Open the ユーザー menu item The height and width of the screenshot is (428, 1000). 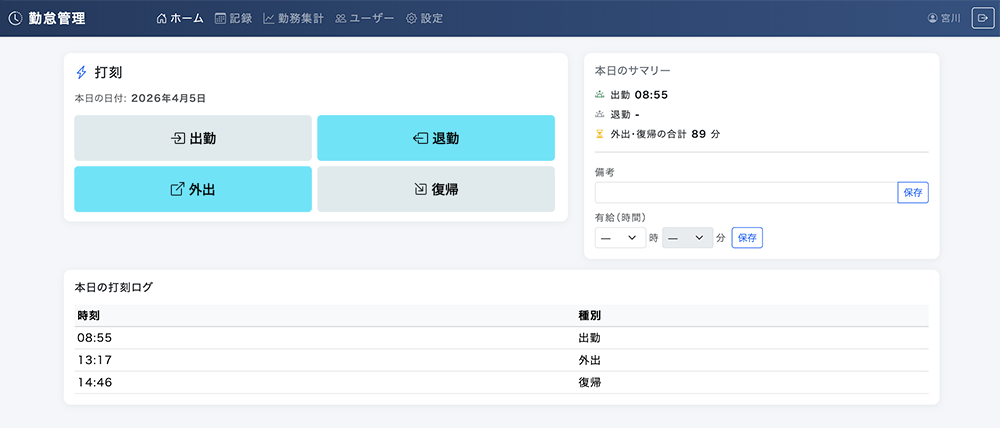pyautogui.click(x=365, y=18)
